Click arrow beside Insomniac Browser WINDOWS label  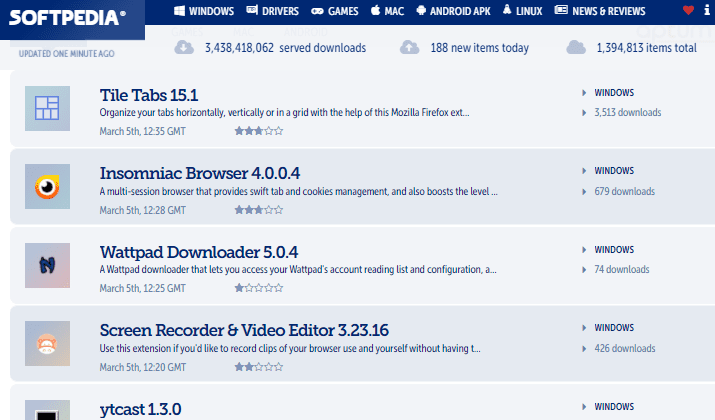(x=584, y=171)
